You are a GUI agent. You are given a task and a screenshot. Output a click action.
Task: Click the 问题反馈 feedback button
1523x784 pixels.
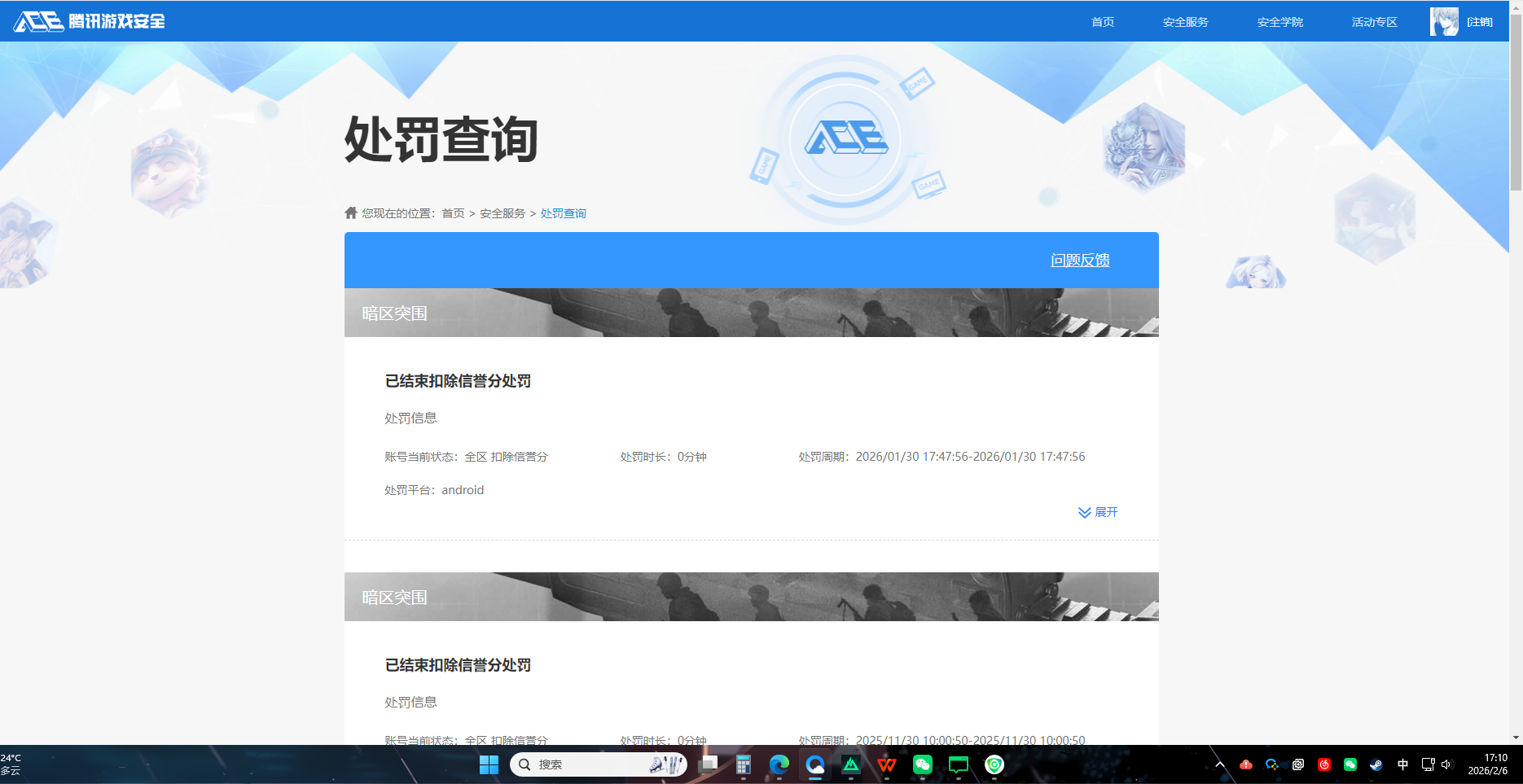1082,260
